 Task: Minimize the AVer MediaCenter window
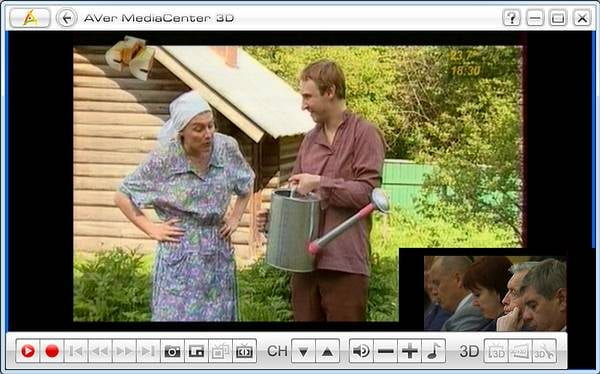tap(535, 18)
